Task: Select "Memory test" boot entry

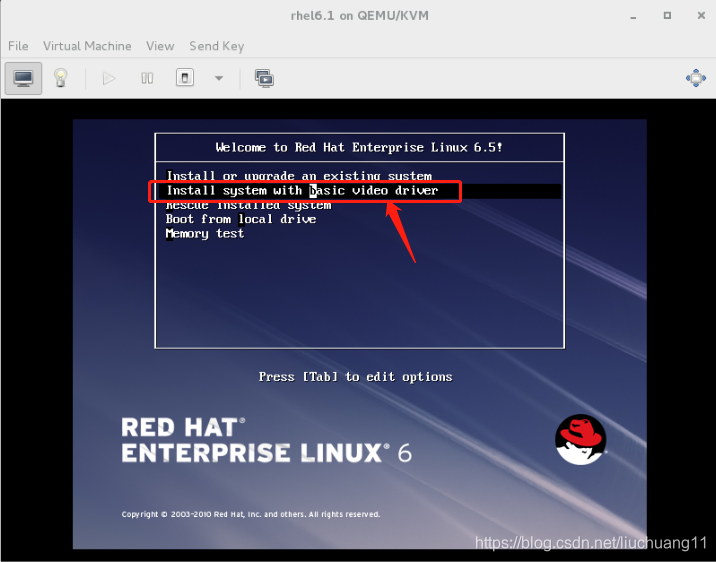Action: pyautogui.click(x=205, y=234)
